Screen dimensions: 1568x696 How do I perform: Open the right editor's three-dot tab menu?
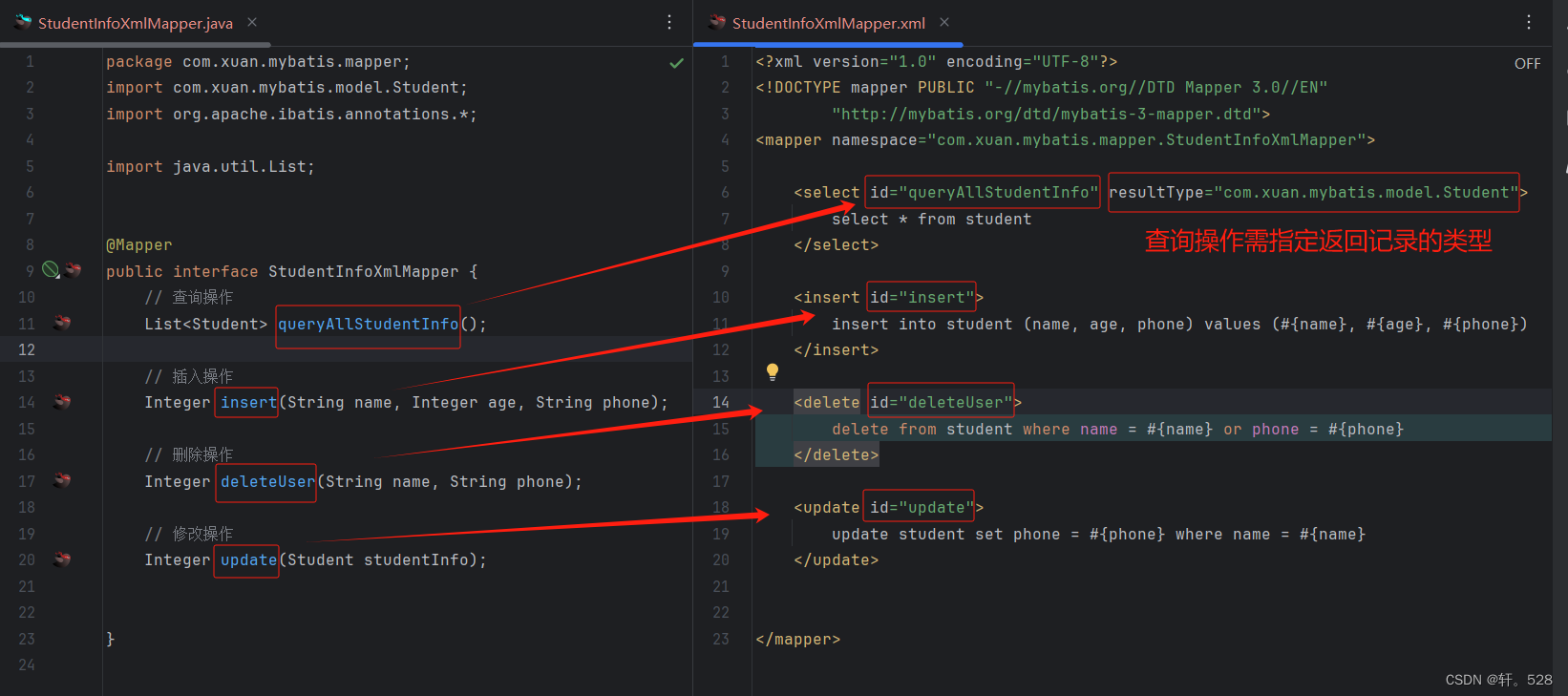(x=1529, y=22)
